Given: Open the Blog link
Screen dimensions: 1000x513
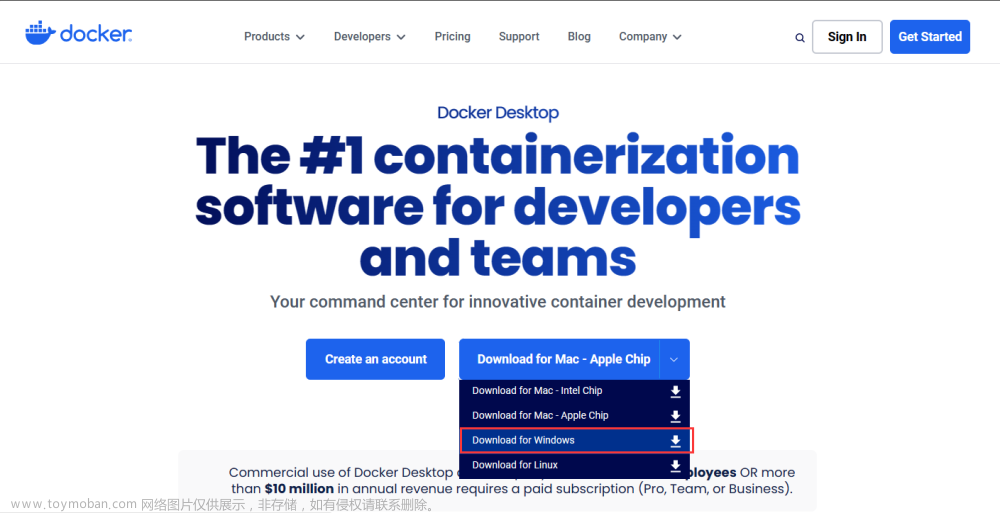Looking at the screenshot, I should tap(579, 36).
